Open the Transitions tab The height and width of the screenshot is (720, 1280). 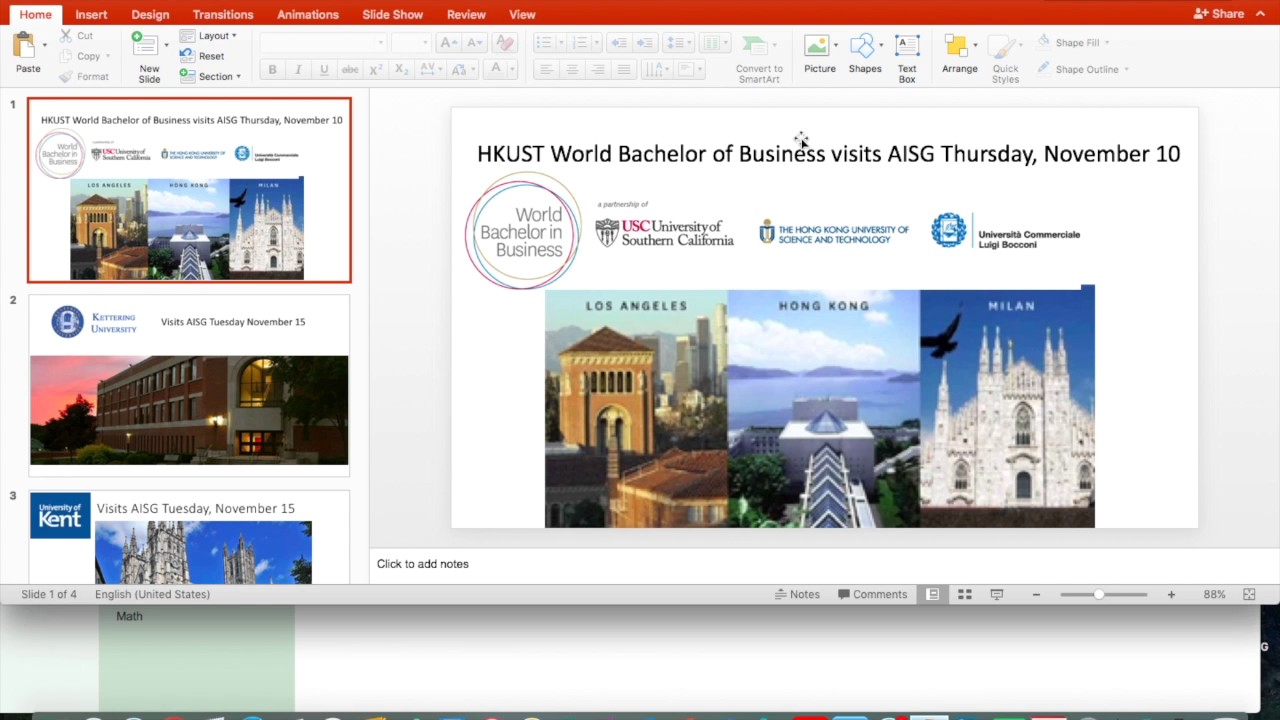pyautogui.click(x=223, y=14)
